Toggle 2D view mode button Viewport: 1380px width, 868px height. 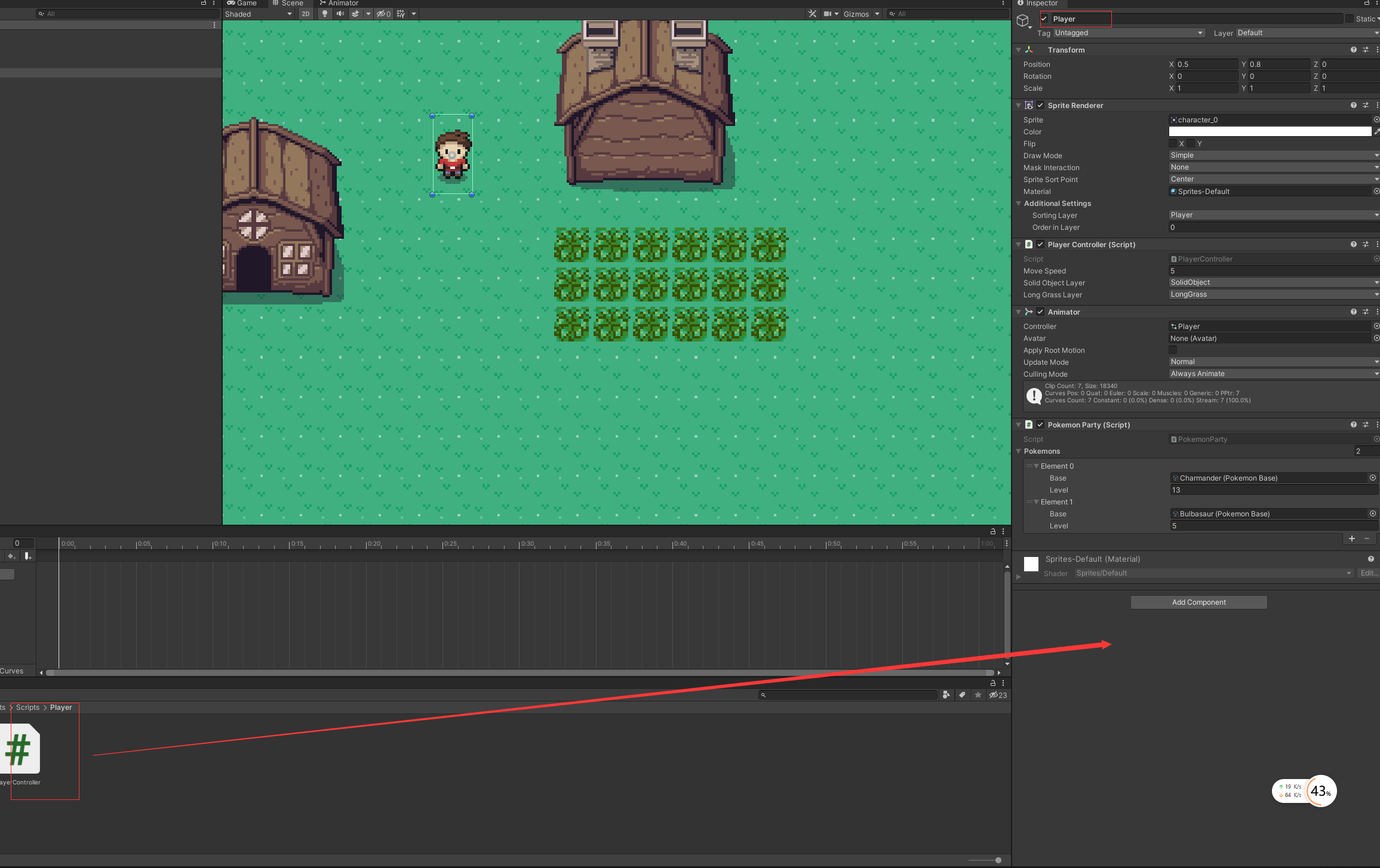coord(306,14)
